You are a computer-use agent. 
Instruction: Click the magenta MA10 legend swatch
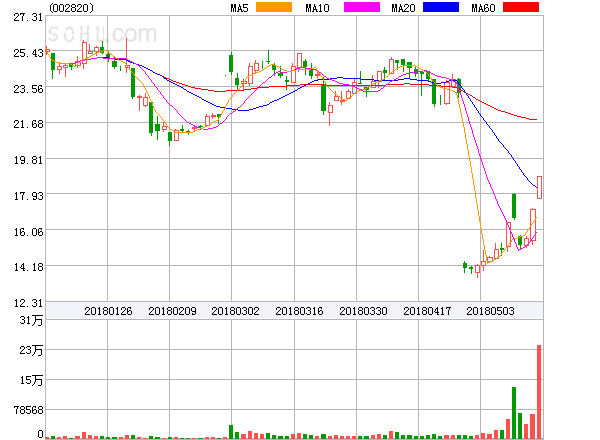(362, 7)
